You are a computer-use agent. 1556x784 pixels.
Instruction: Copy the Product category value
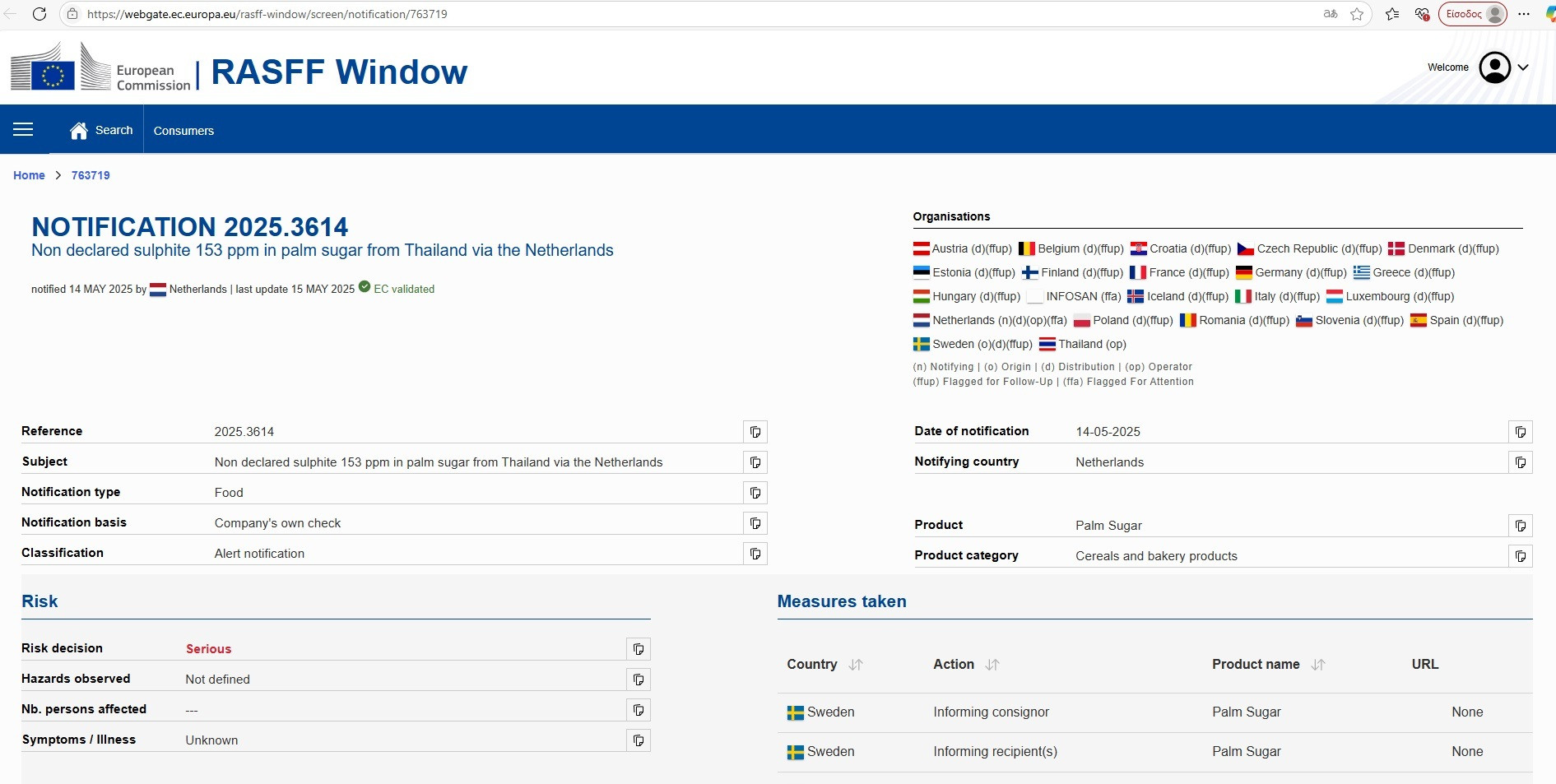pos(1521,556)
